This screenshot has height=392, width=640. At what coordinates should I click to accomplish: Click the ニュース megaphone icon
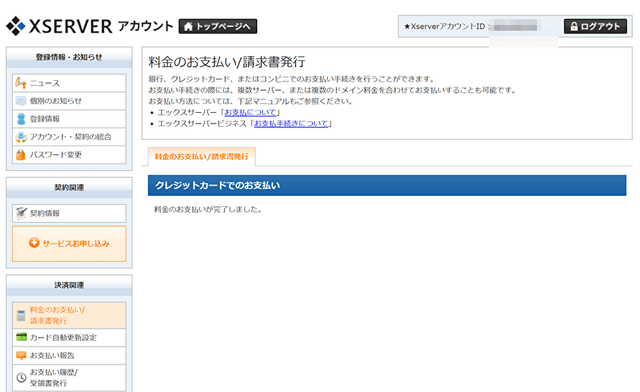pos(21,83)
